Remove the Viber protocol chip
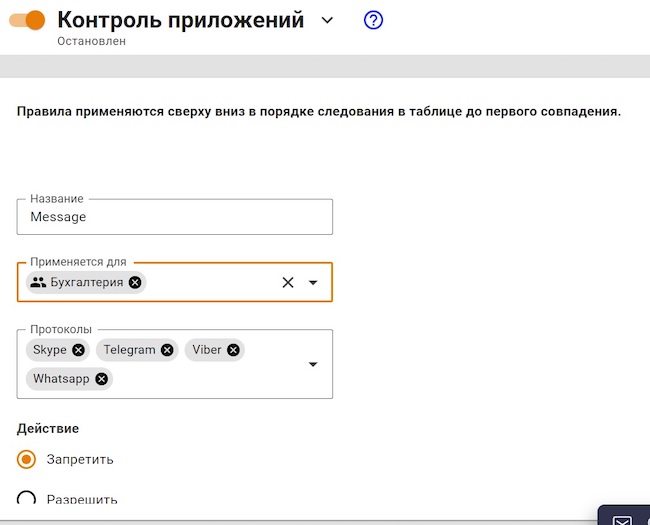Image resolution: width=650 pixels, height=525 pixels. coord(233,350)
